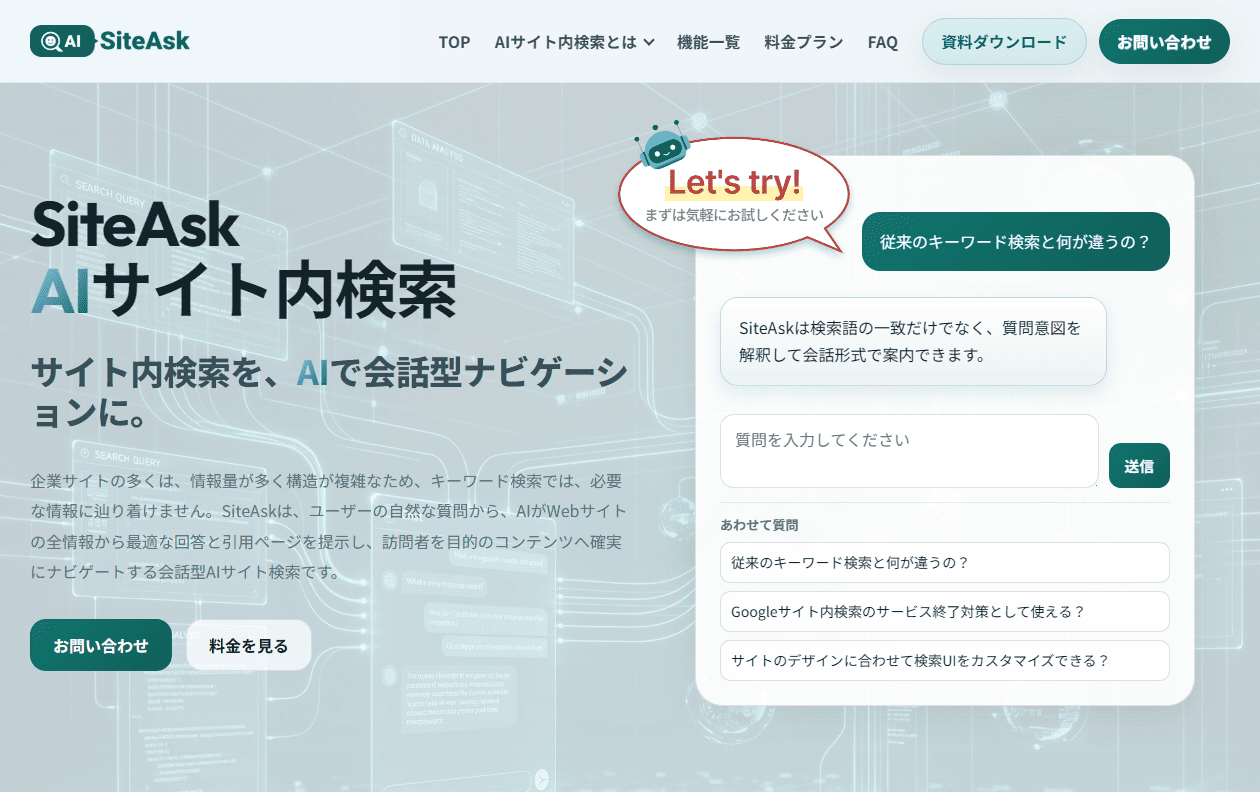Open the 料金プラン menu item
Screen dimensions: 1260x792
[x=804, y=42]
